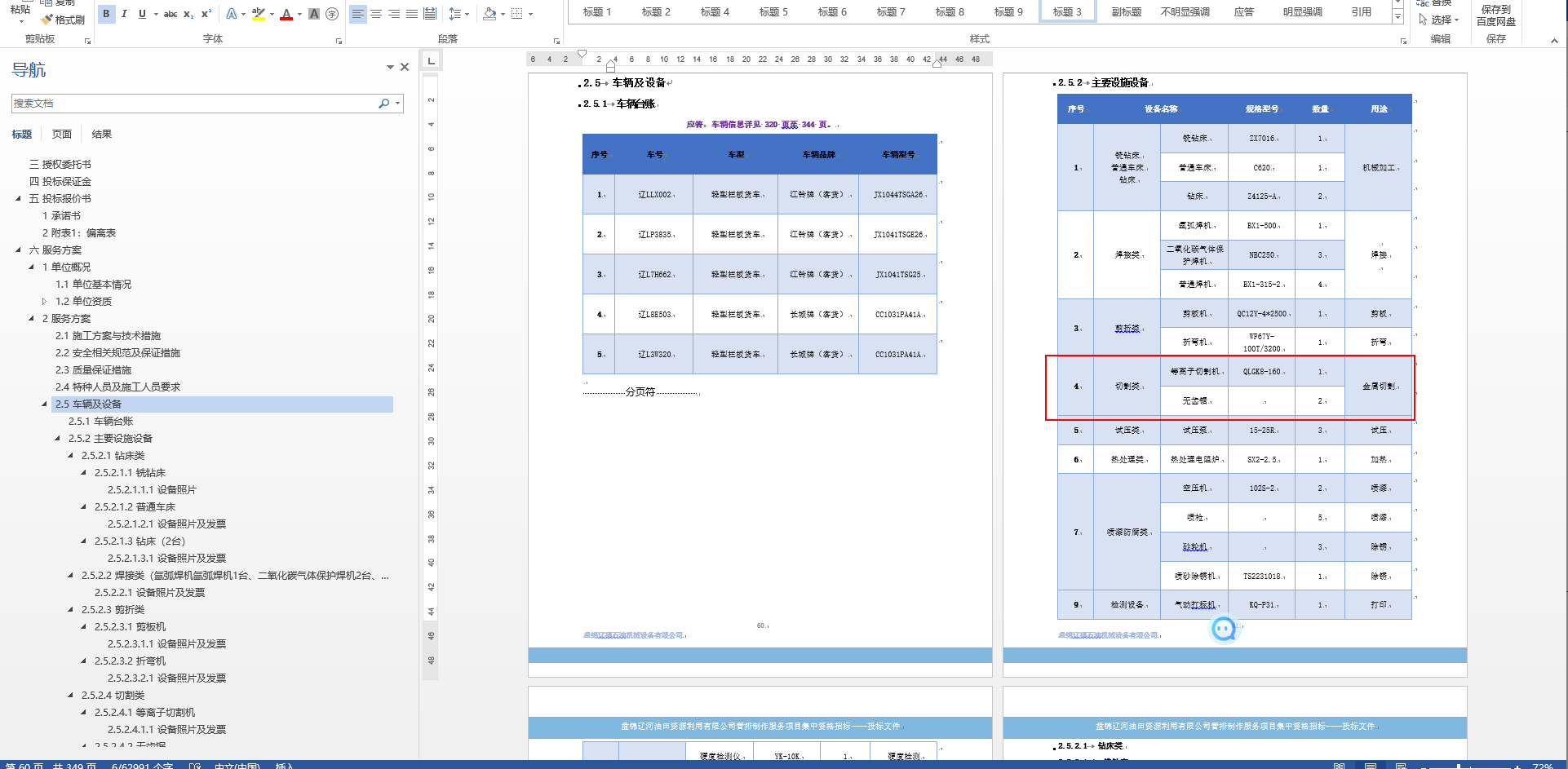
Task: Expand the styles gallery more button
Action: (1397, 16)
